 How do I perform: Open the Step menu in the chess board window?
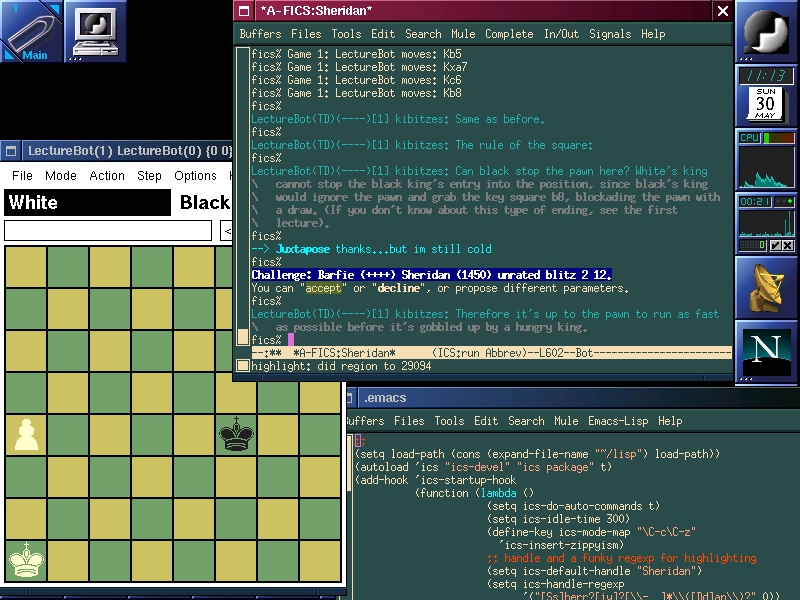149,176
